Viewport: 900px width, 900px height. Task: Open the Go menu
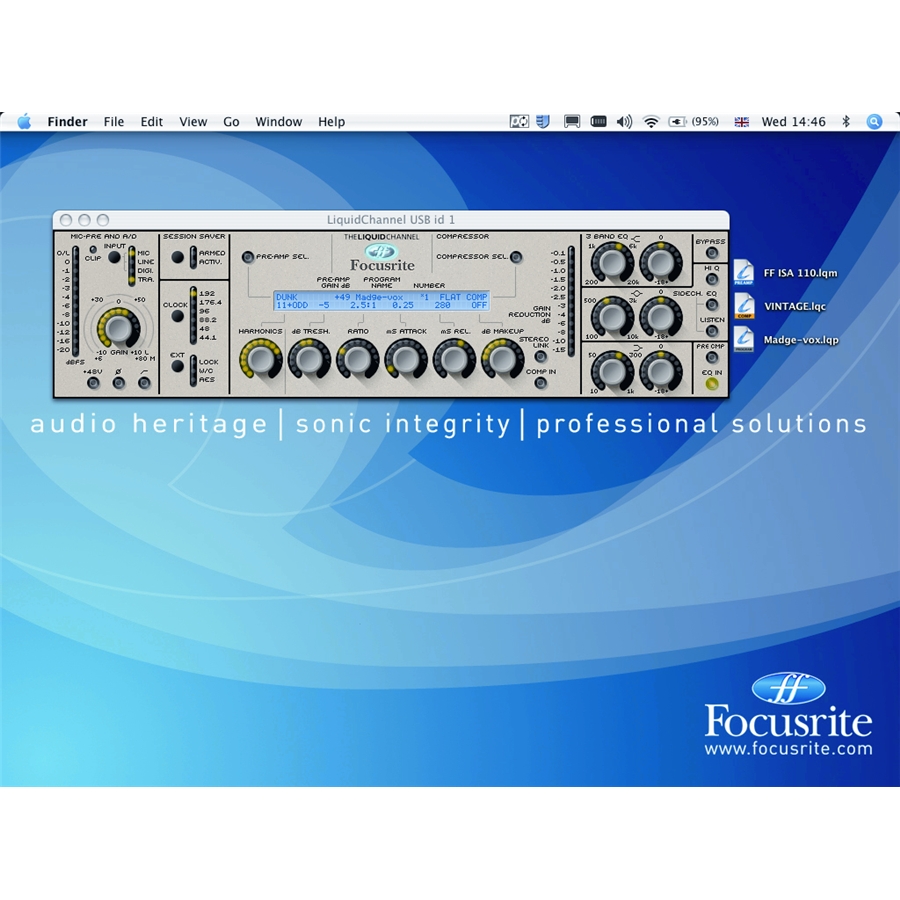pos(231,122)
